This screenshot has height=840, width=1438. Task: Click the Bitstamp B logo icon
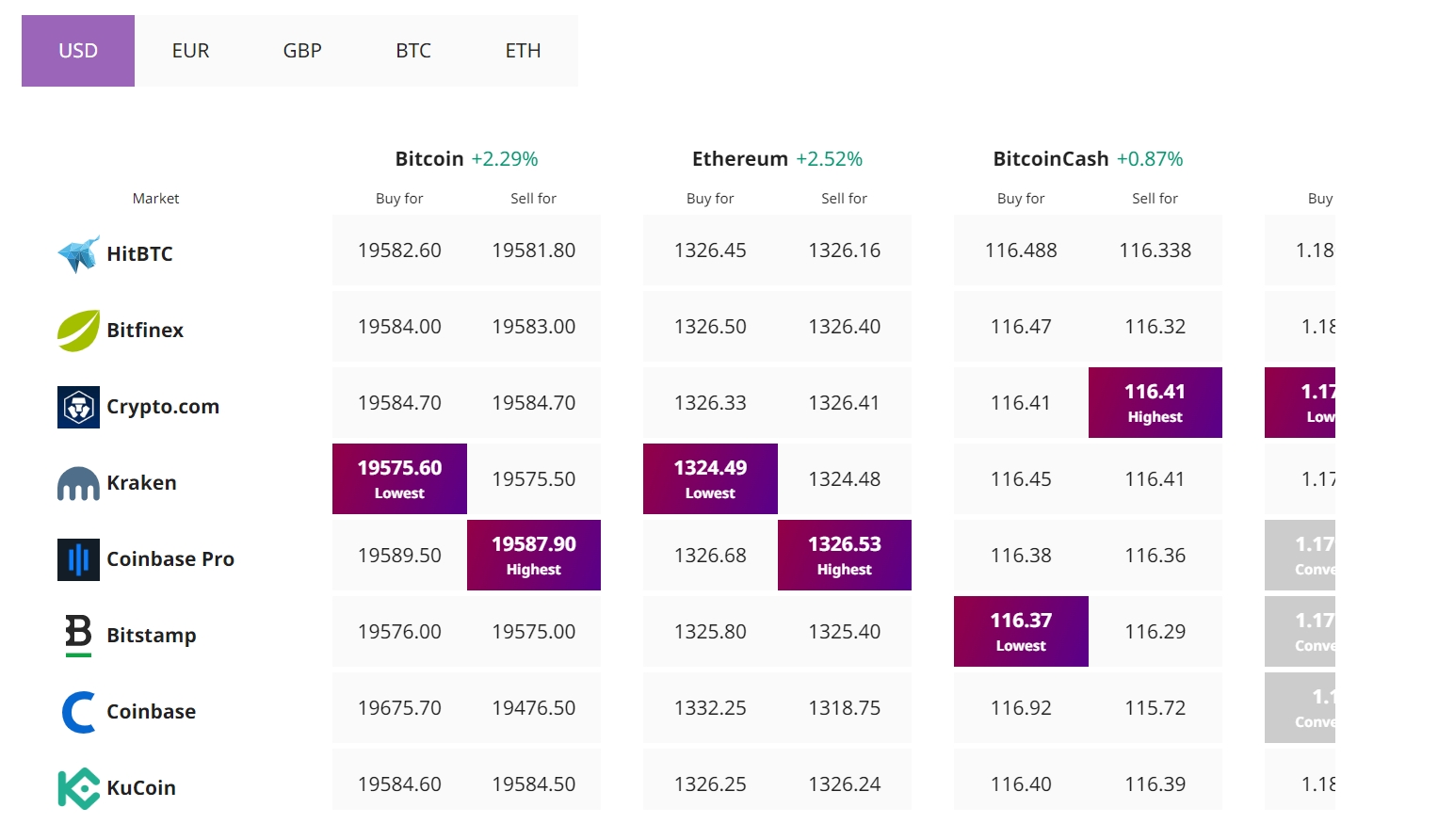point(78,635)
